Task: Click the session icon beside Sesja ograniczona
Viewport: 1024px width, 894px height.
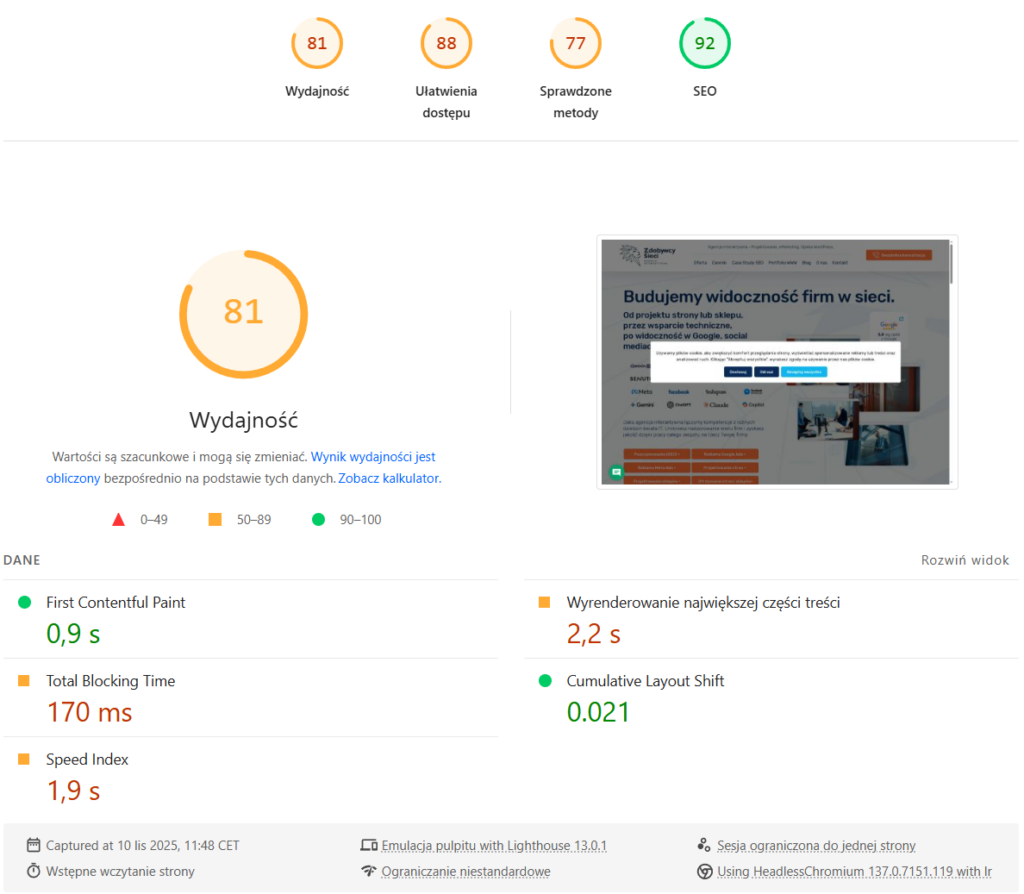Action: (x=706, y=845)
